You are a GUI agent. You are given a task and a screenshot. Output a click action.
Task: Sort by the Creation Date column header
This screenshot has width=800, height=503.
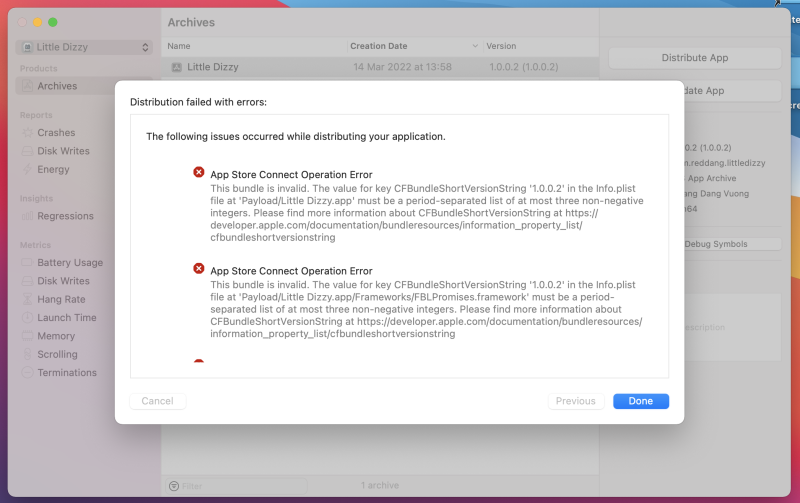pos(379,46)
